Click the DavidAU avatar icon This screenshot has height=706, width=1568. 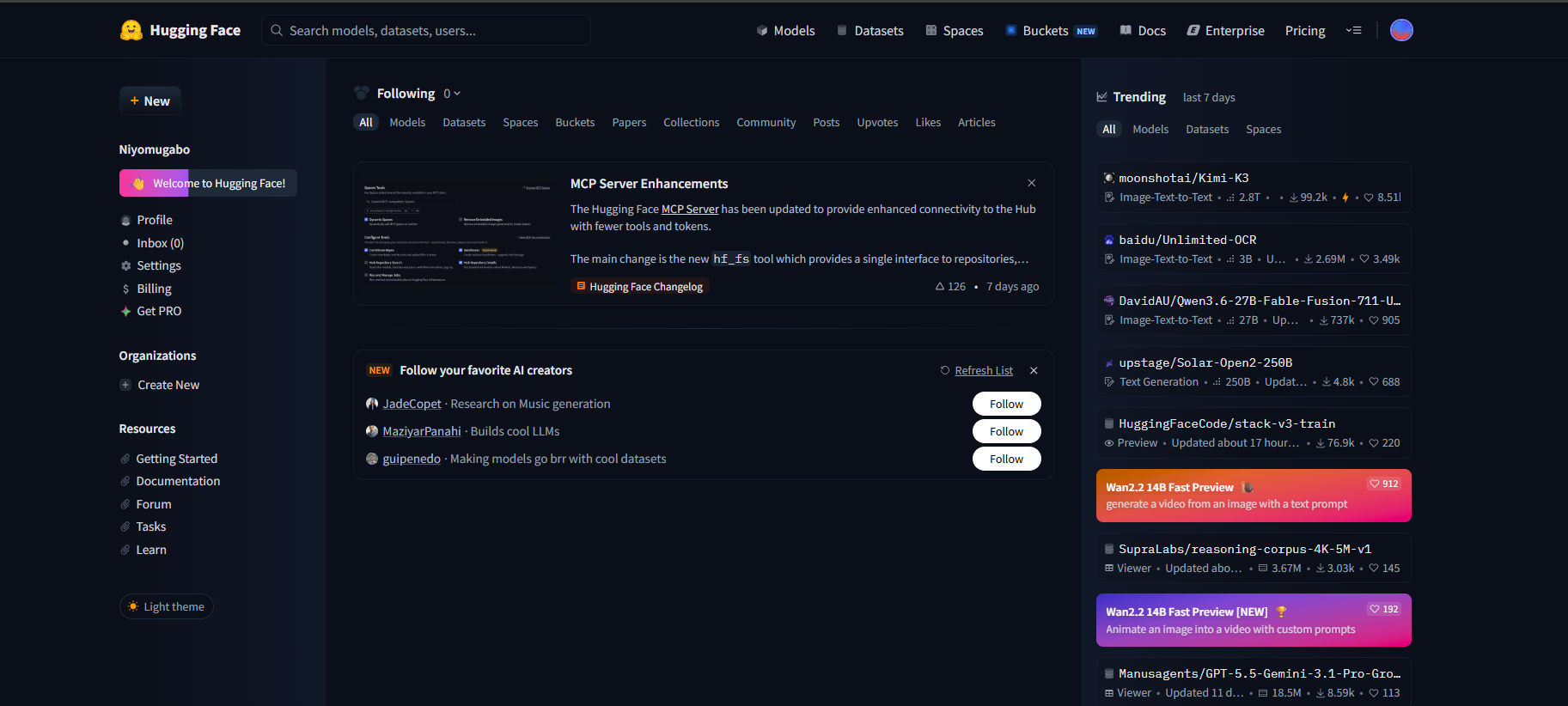pyautogui.click(x=1109, y=301)
